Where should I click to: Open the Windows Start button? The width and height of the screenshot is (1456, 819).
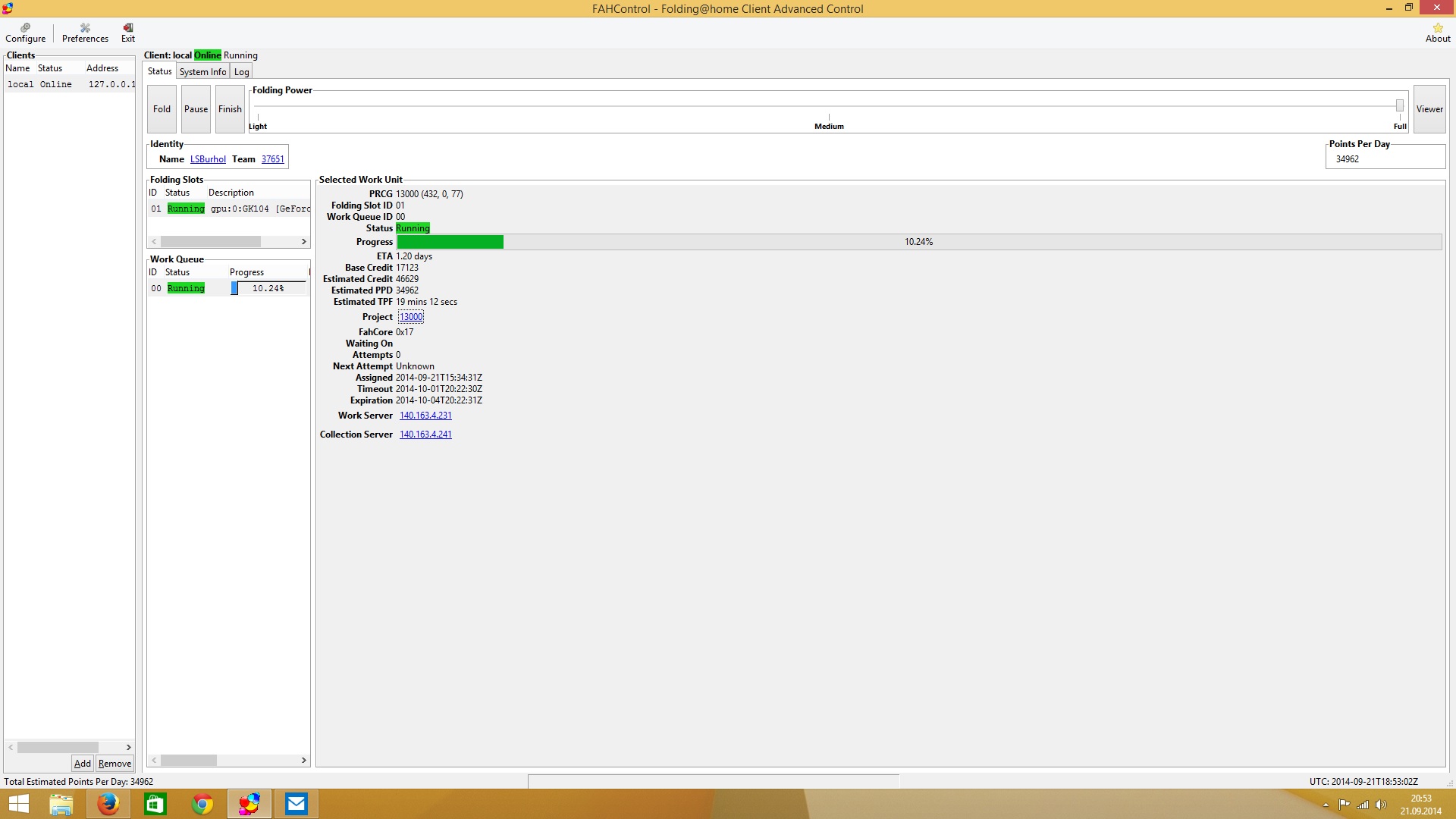[x=18, y=804]
